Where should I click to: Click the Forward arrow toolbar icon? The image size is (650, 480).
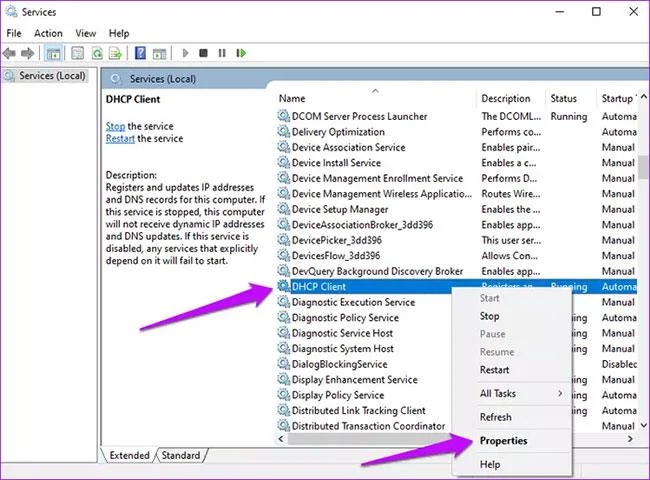27,53
